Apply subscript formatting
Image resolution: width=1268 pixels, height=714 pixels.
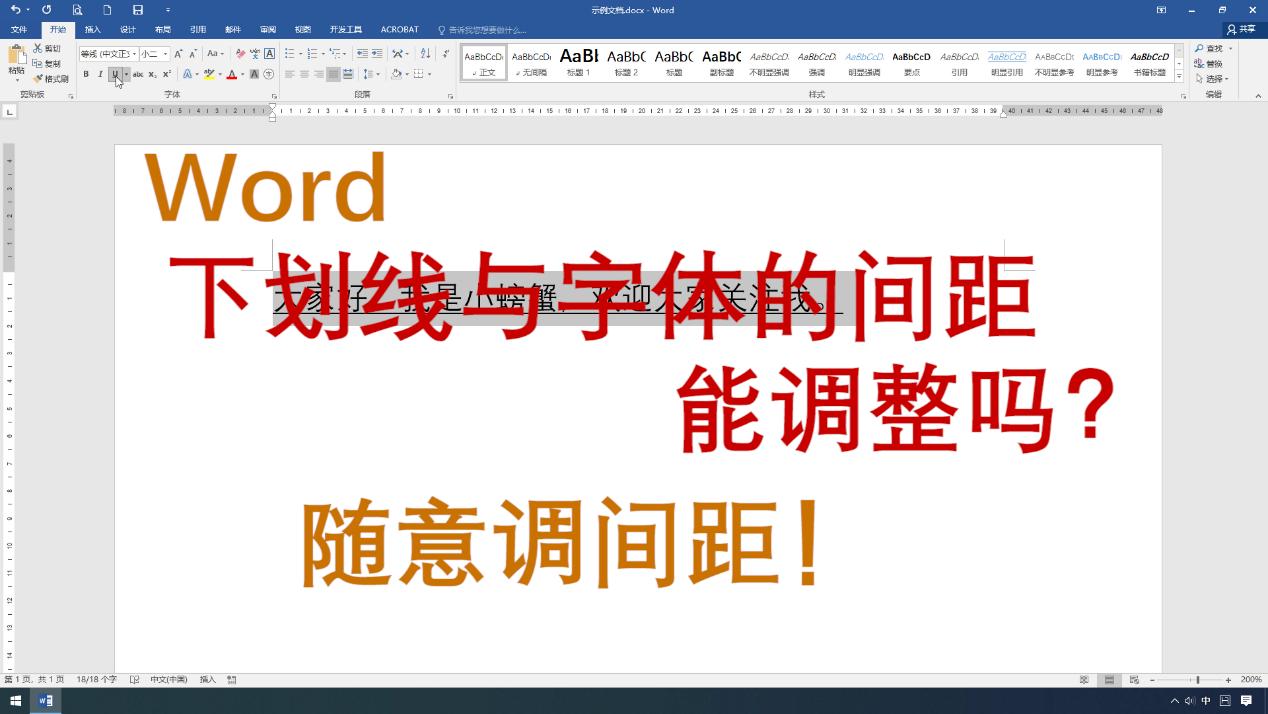tap(151, 74)
